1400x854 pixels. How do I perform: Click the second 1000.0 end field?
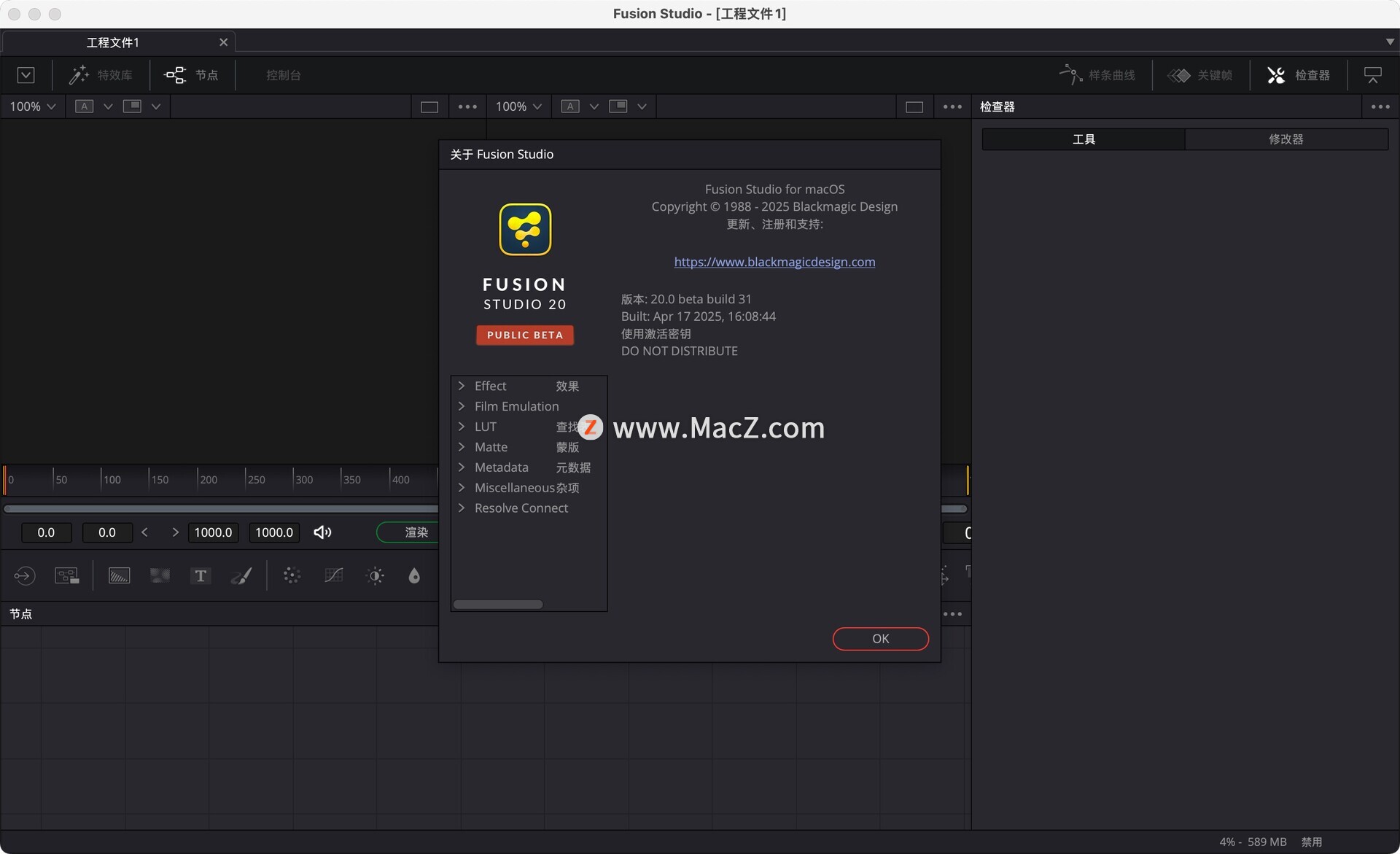pos(274,532)
